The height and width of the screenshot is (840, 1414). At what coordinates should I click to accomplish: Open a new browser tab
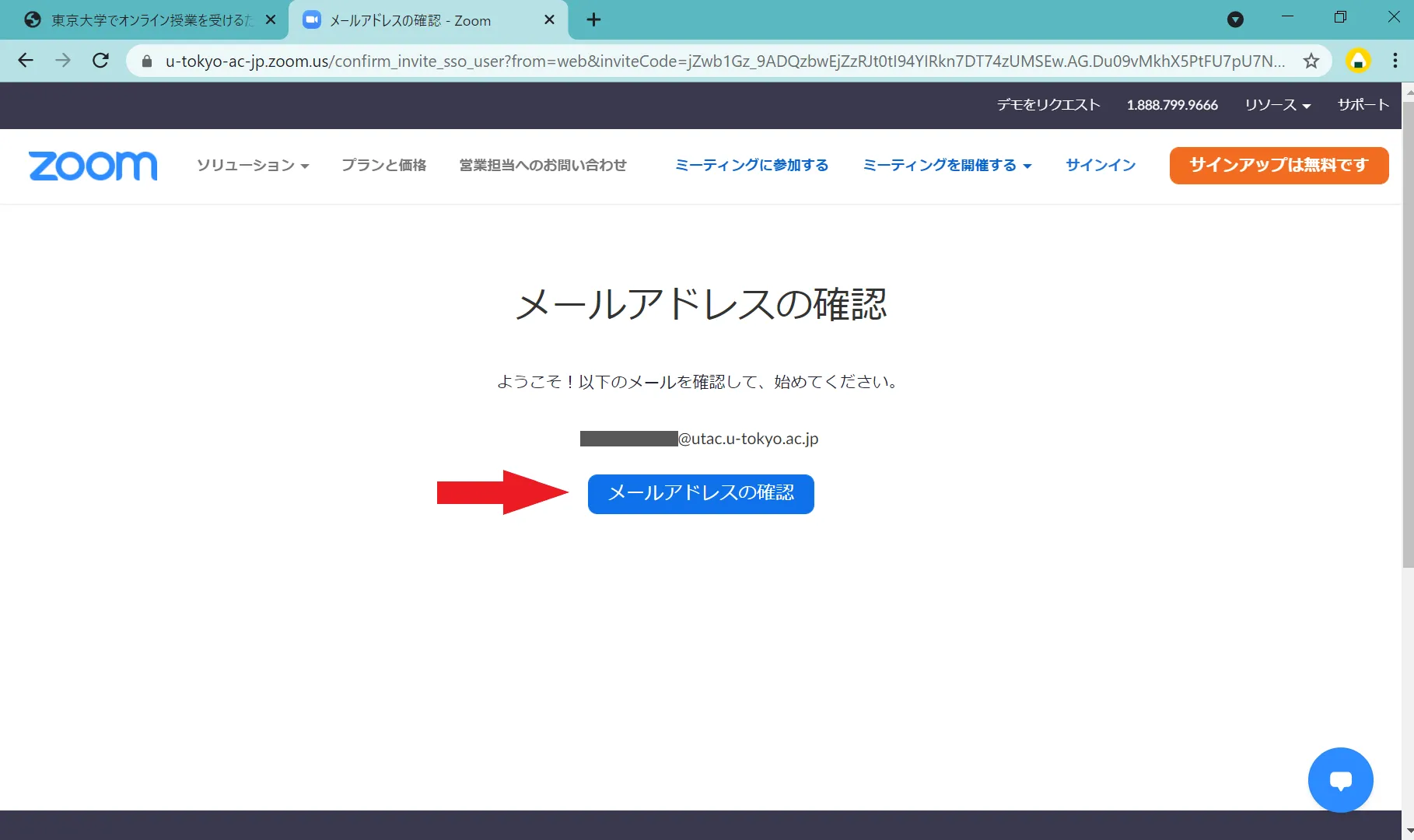tap(593, 20)
